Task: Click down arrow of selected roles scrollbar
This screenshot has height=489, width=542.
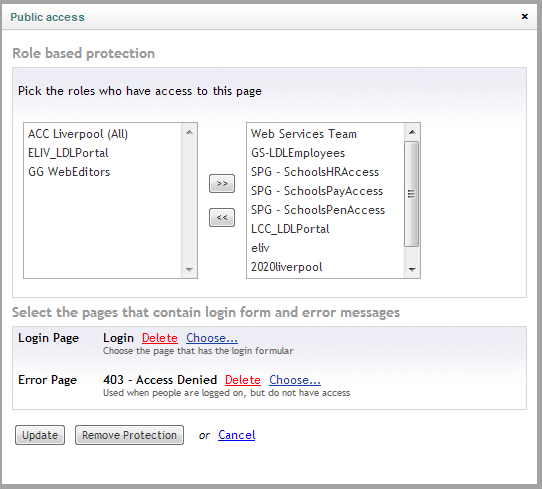Action: pos(412,269)
